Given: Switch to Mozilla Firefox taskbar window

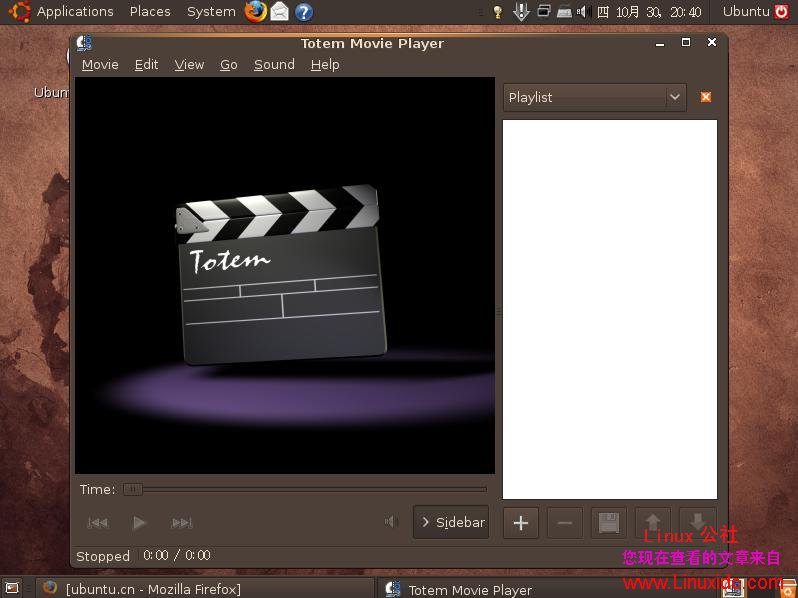Looking at the screenshot, I should [204, 588].
